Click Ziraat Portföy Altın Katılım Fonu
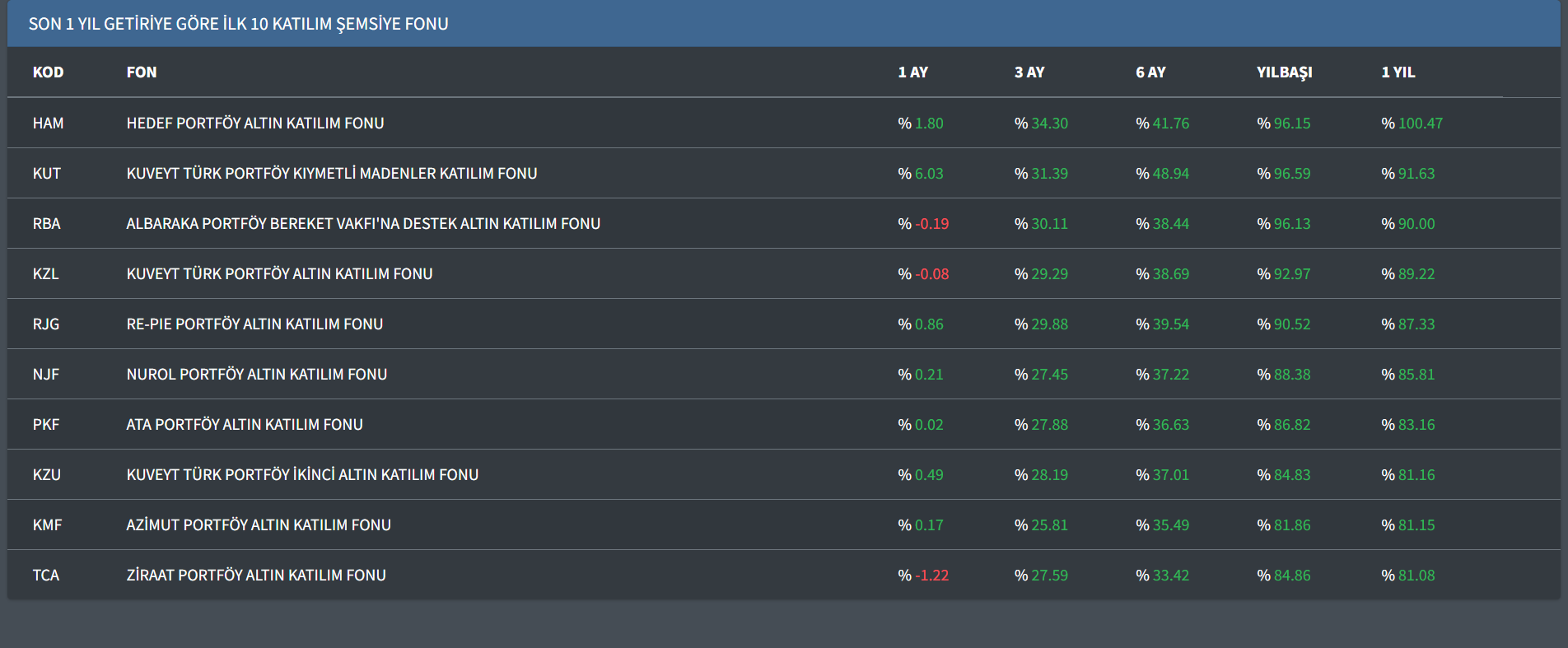This screenshot has height=648, width=1568. pos(256,576)
